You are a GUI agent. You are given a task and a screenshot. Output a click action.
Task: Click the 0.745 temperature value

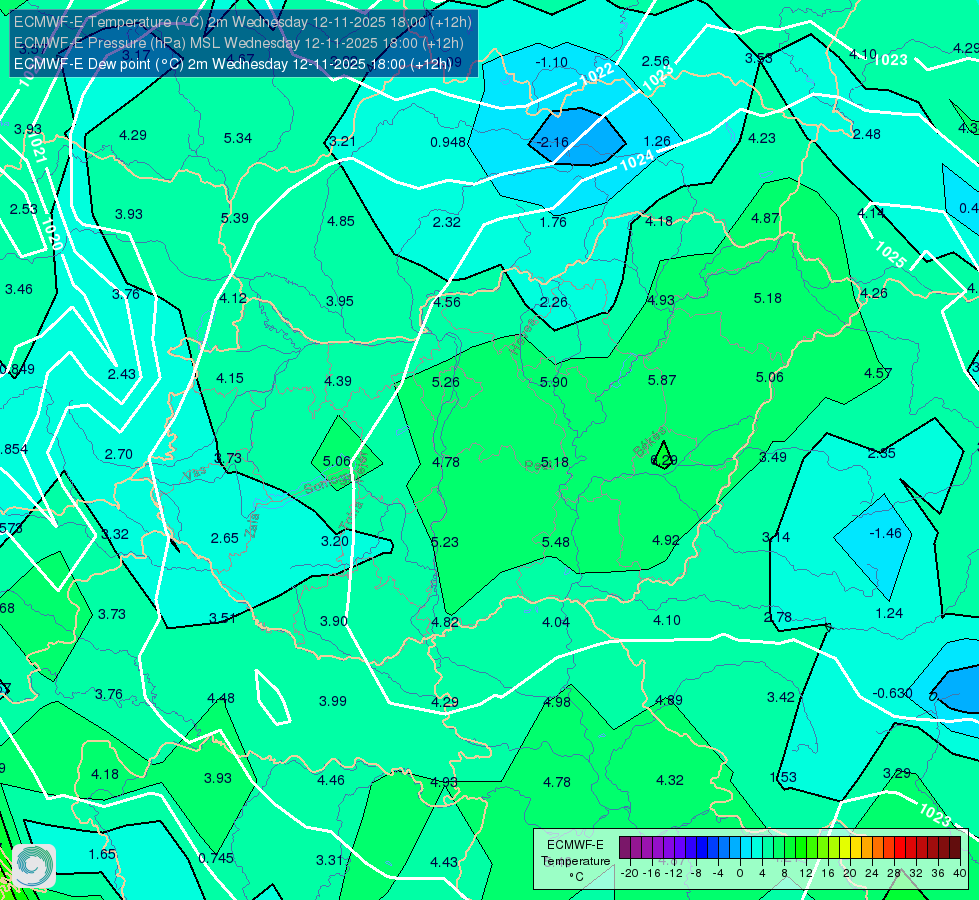click(x=216, y=858)
